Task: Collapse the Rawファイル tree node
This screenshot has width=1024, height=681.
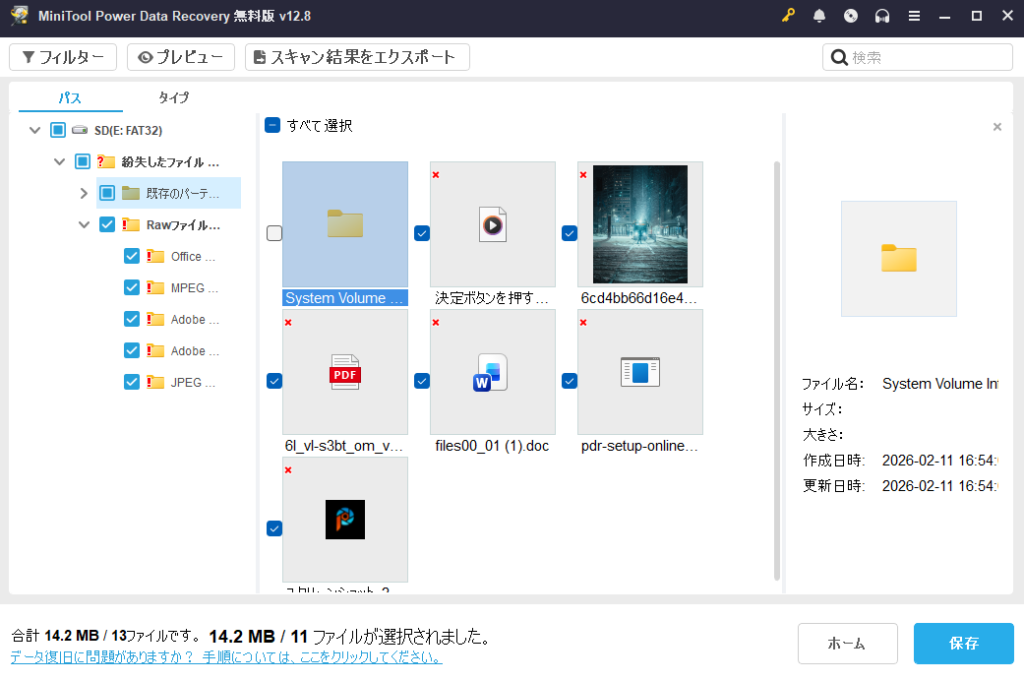Action: pyautogui.click(x=84, y=225)
